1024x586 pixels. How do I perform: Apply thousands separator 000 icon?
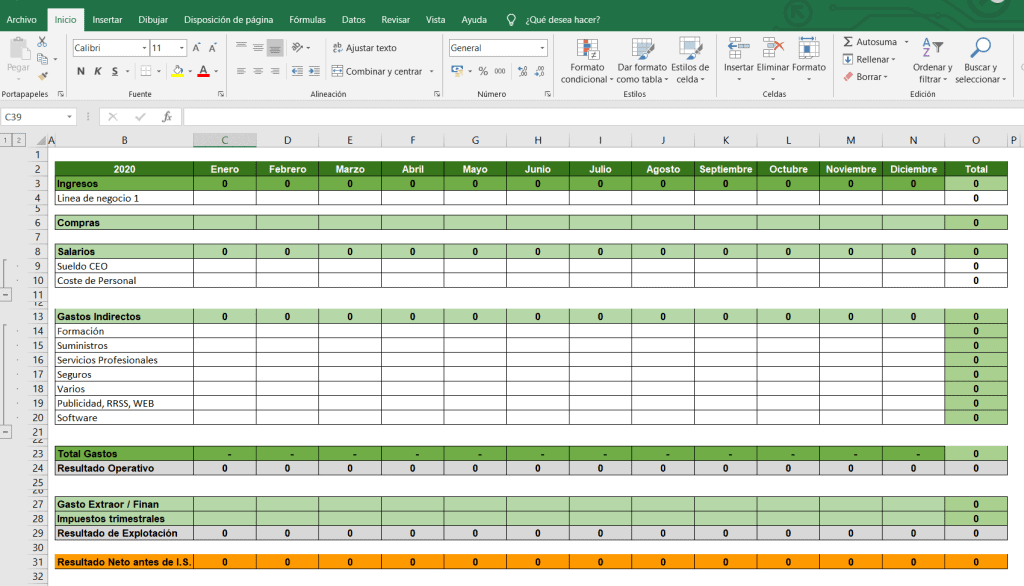point(500,71)
